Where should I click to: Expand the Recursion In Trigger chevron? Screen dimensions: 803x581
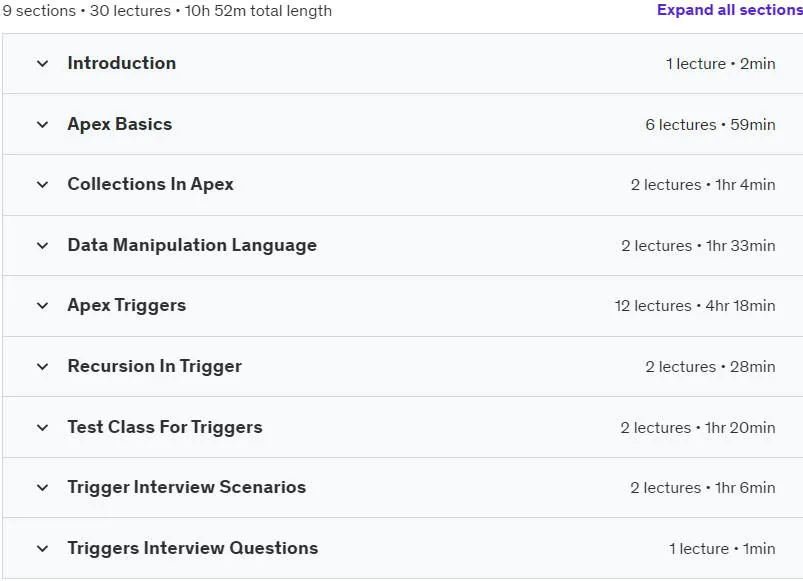pos(43,367)
